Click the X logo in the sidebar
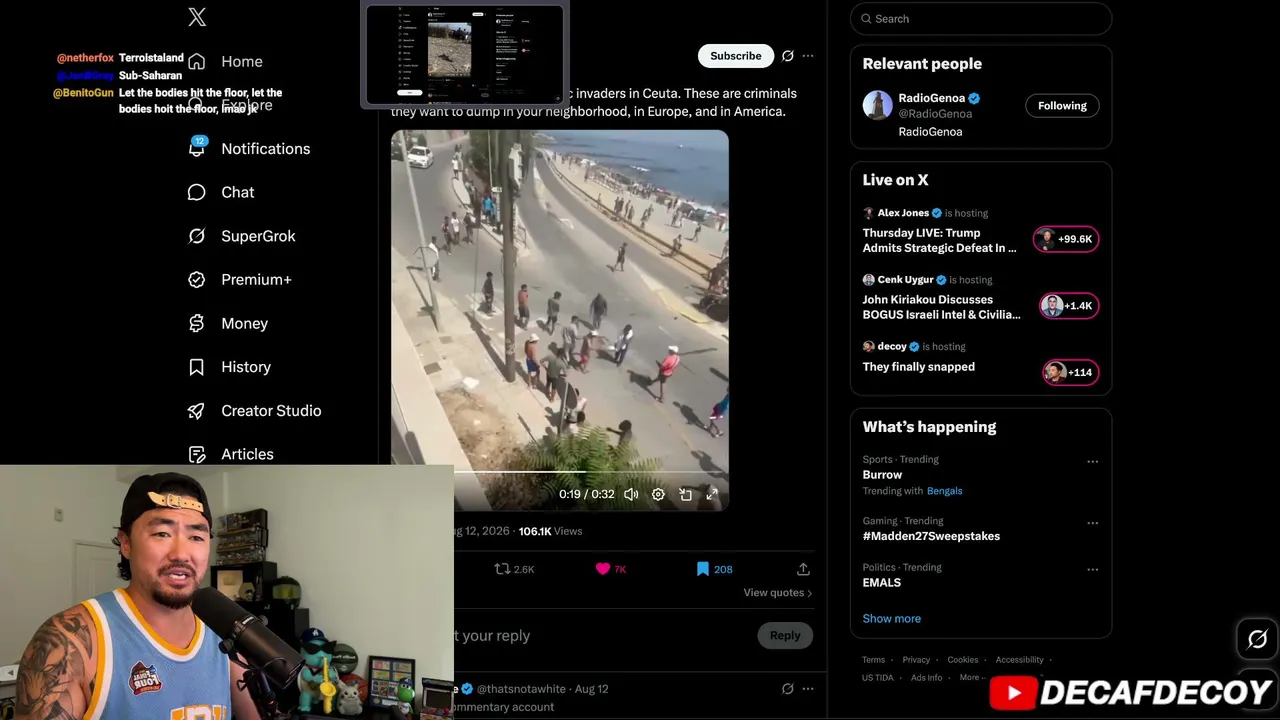The width and height of the screenshot is (1280, 720). point(197,17)
